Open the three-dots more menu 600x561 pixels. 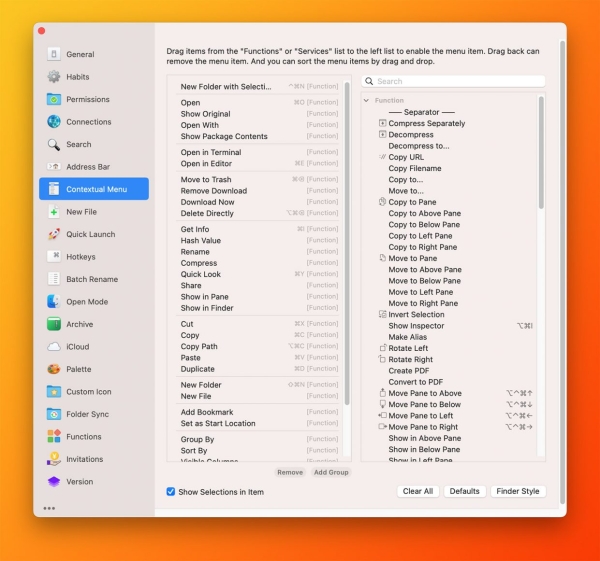click(49, 509)
